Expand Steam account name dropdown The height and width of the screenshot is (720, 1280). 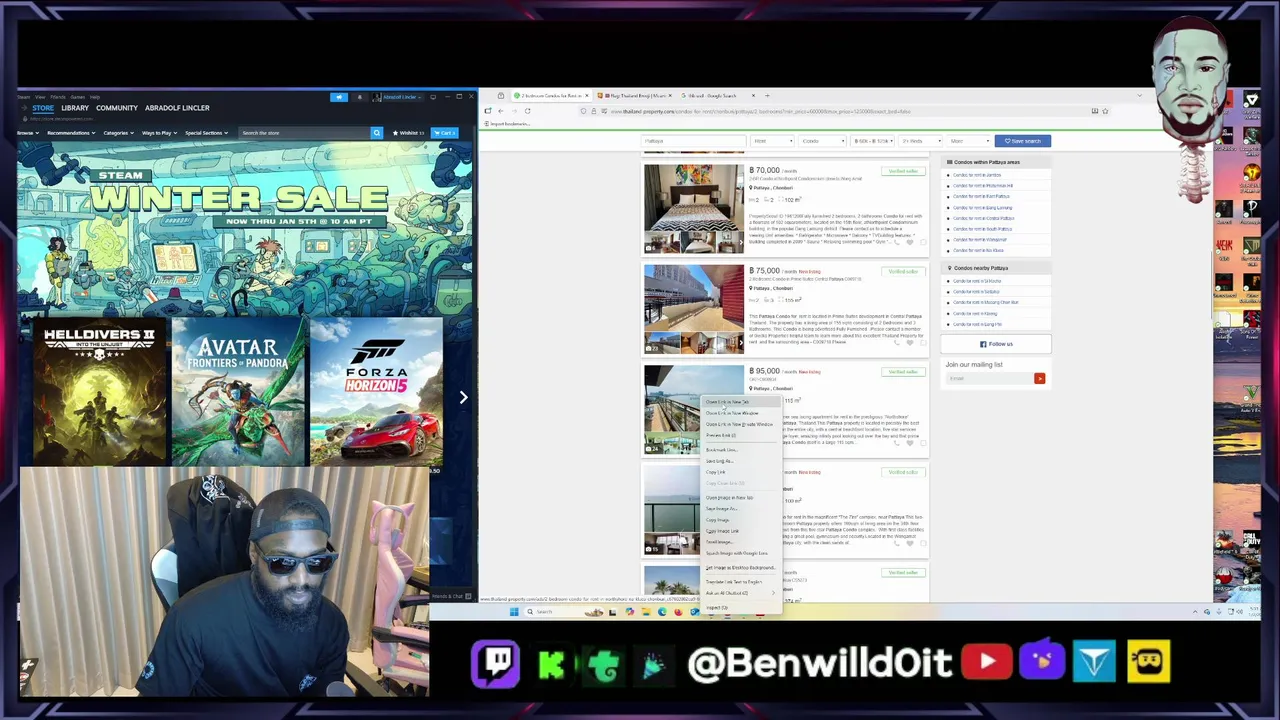401,97
